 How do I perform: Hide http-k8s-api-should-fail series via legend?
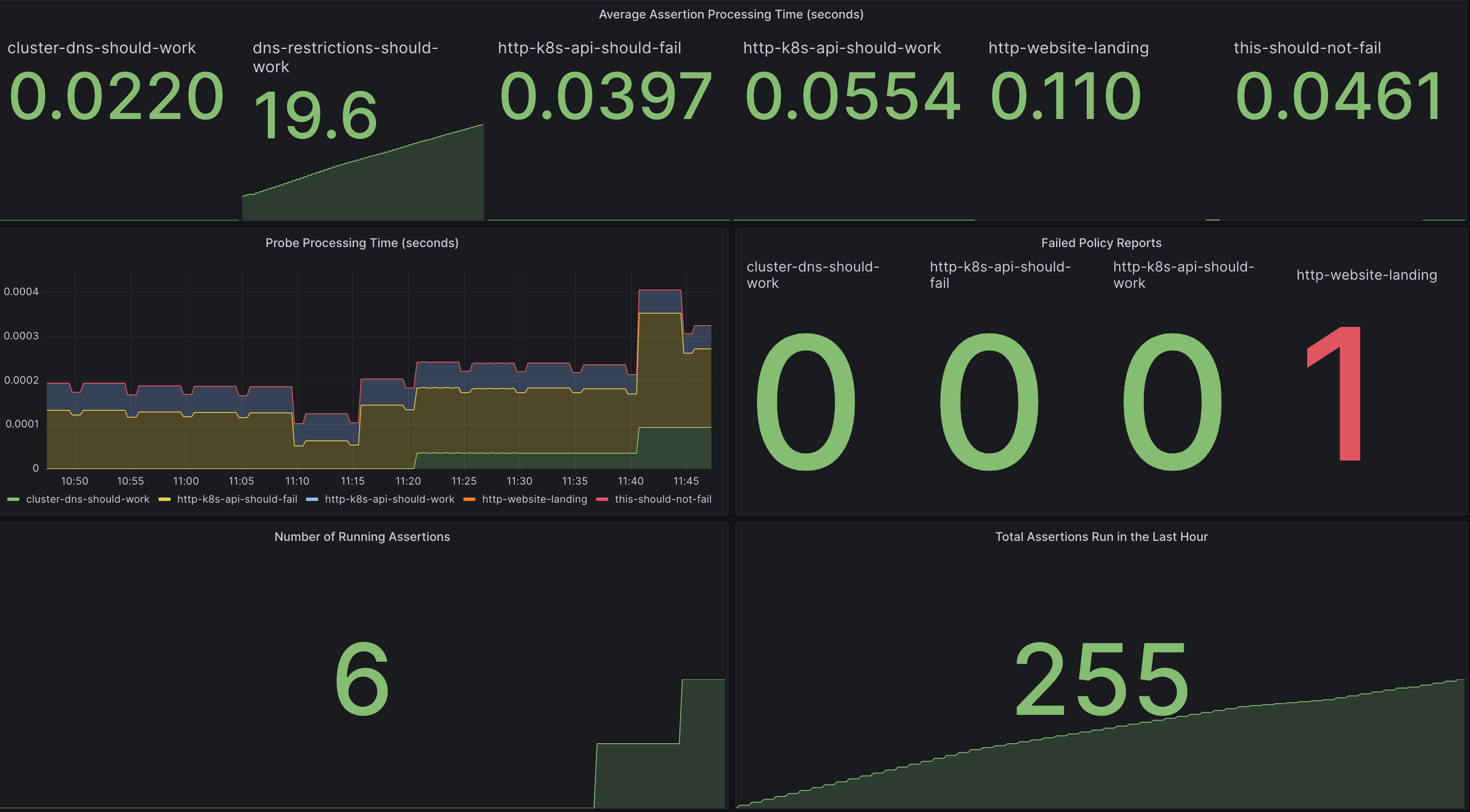click(237, 499)
